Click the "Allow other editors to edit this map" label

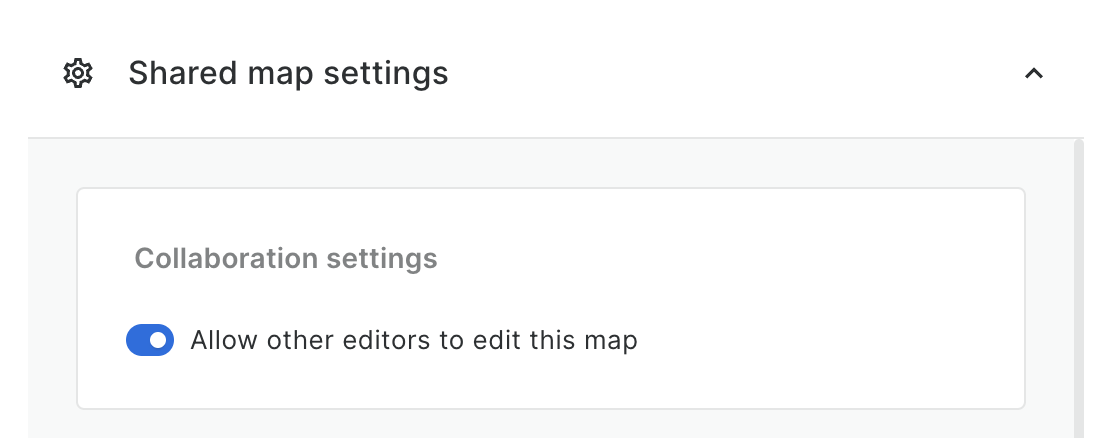tap(414, 340)
